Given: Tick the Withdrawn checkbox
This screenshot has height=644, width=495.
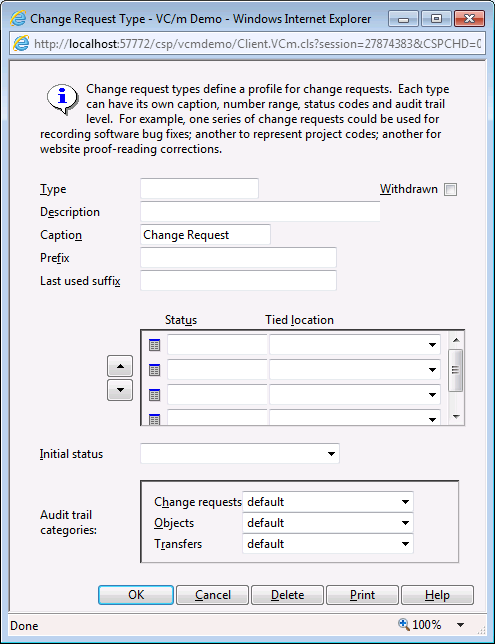Looking at the screenshot, I should click(x=451, y=189).
